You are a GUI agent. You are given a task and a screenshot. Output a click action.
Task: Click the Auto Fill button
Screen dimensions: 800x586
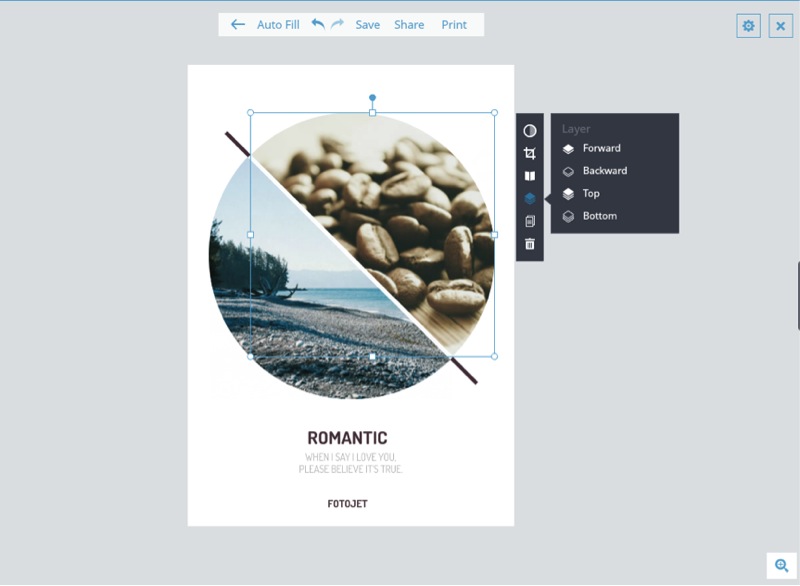[278, 25]
